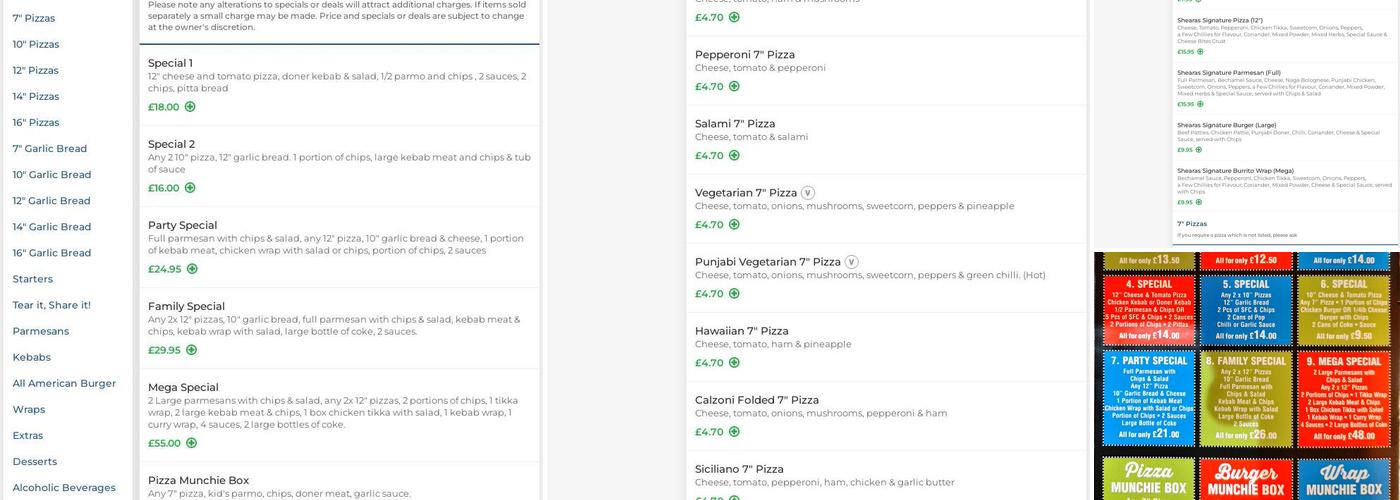Click plus icon for Party Special
This screenshot has width=1400, height=500.
coord(192,269)
